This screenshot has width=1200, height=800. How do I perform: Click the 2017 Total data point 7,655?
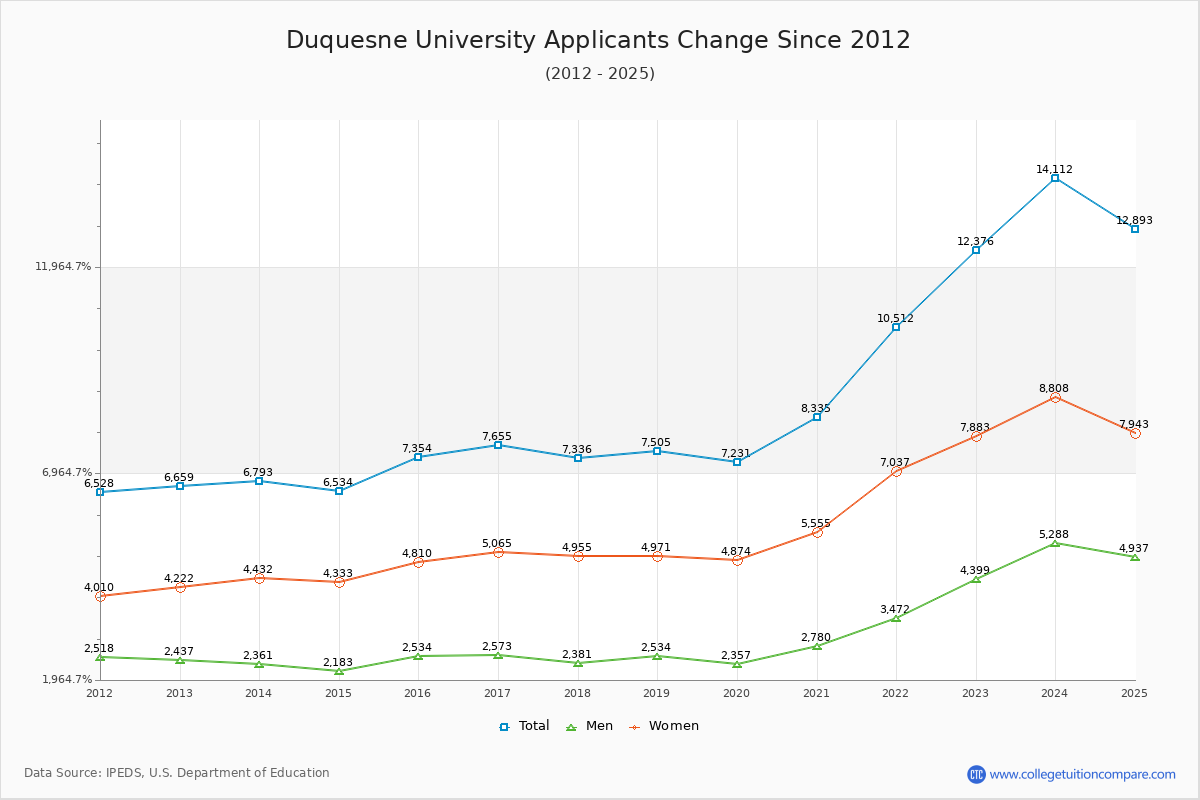[x=498, y=445]
